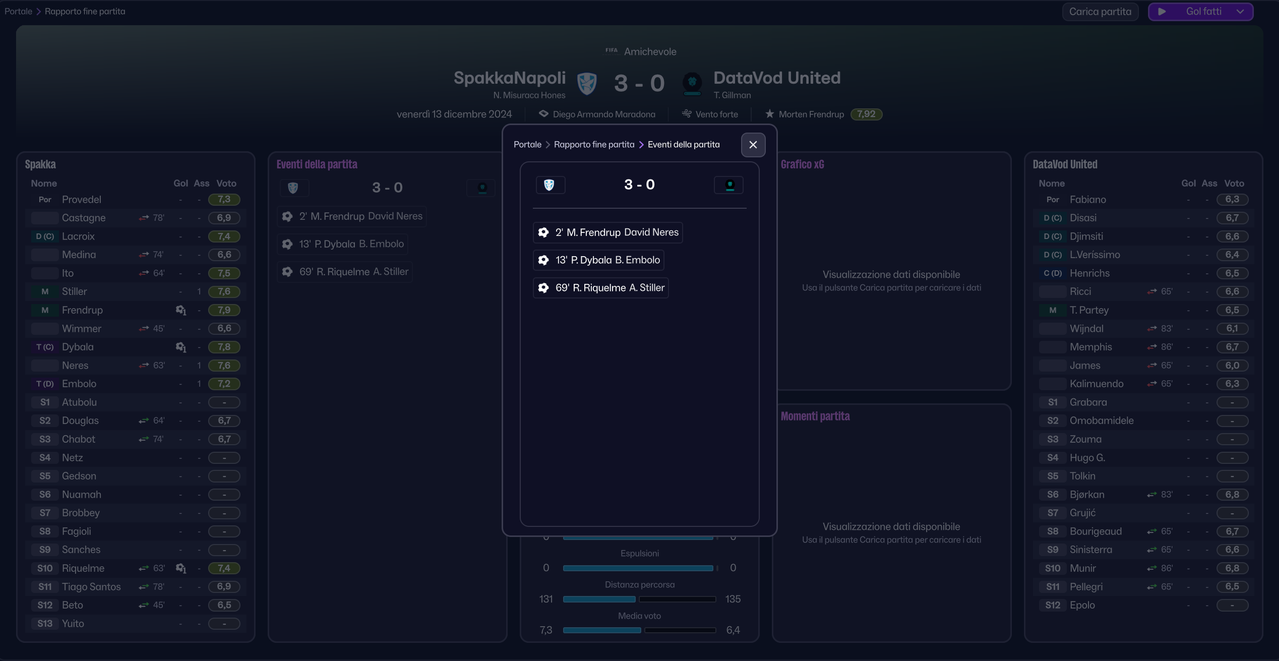Click the stadium icon beside Diego Armando Maradona

tap(544, 114)
